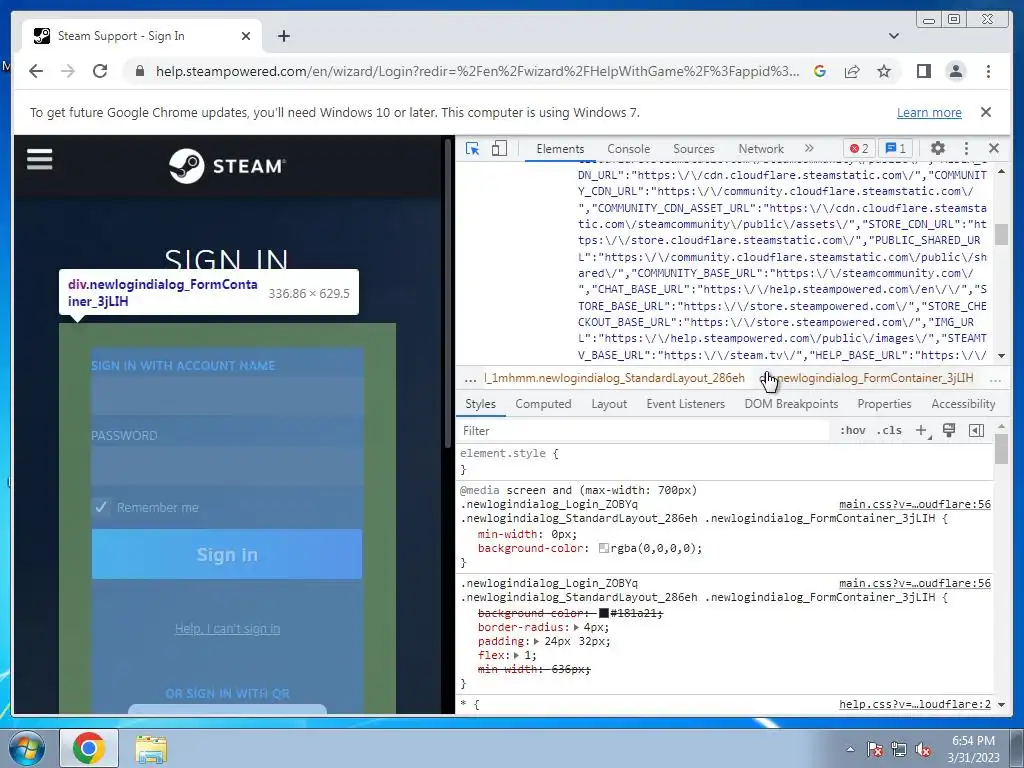
Task: Expand padding shorthand triangle
Action: pos(536,641)
